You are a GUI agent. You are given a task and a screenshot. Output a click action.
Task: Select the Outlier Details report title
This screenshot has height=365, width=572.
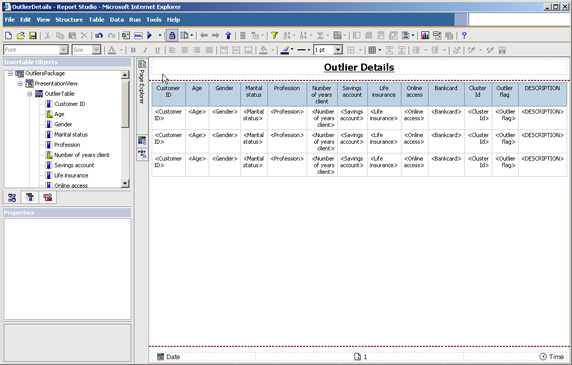[359, 67]
